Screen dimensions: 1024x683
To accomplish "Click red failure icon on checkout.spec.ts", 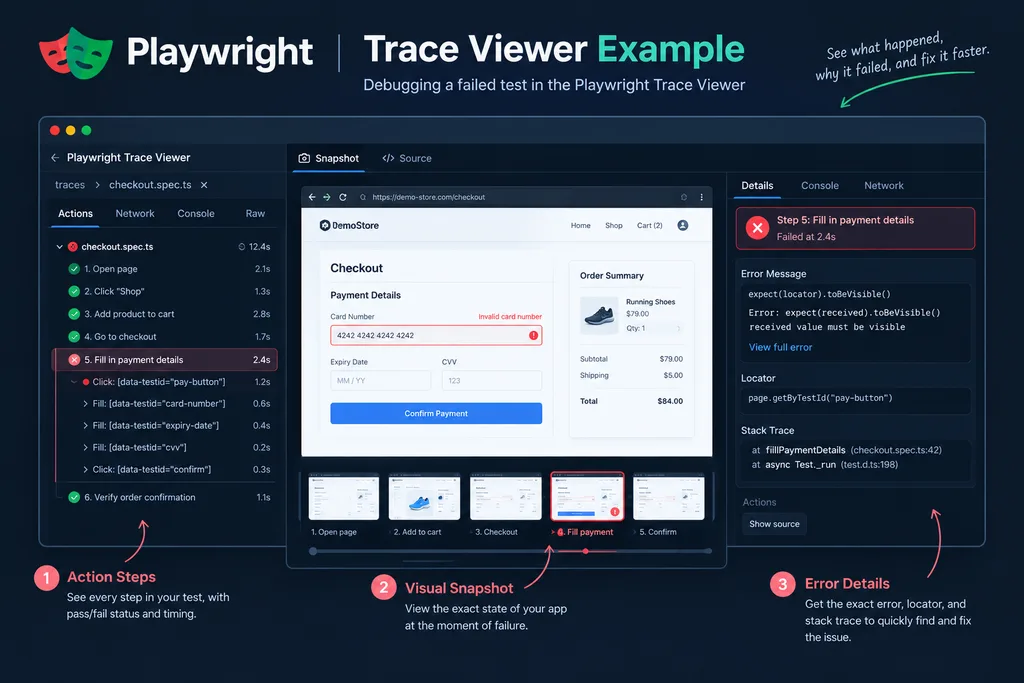I will point(73,247).
